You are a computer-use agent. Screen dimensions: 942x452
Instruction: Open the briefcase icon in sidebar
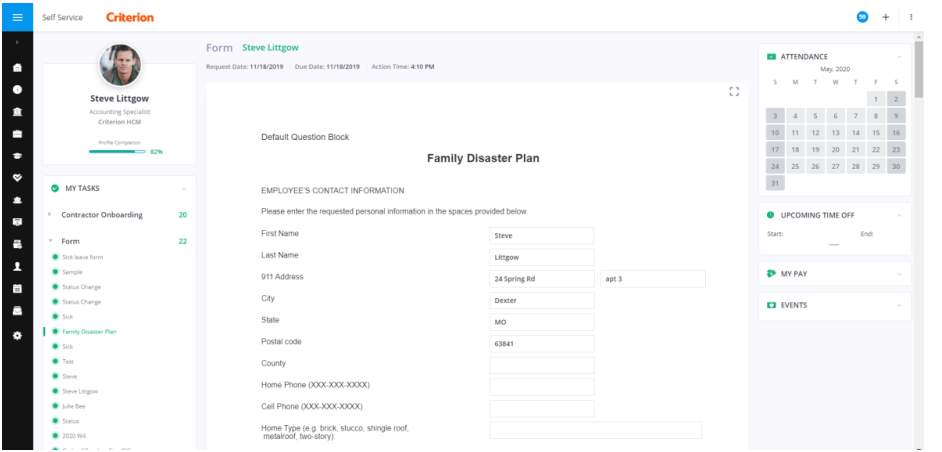point(17,134)
